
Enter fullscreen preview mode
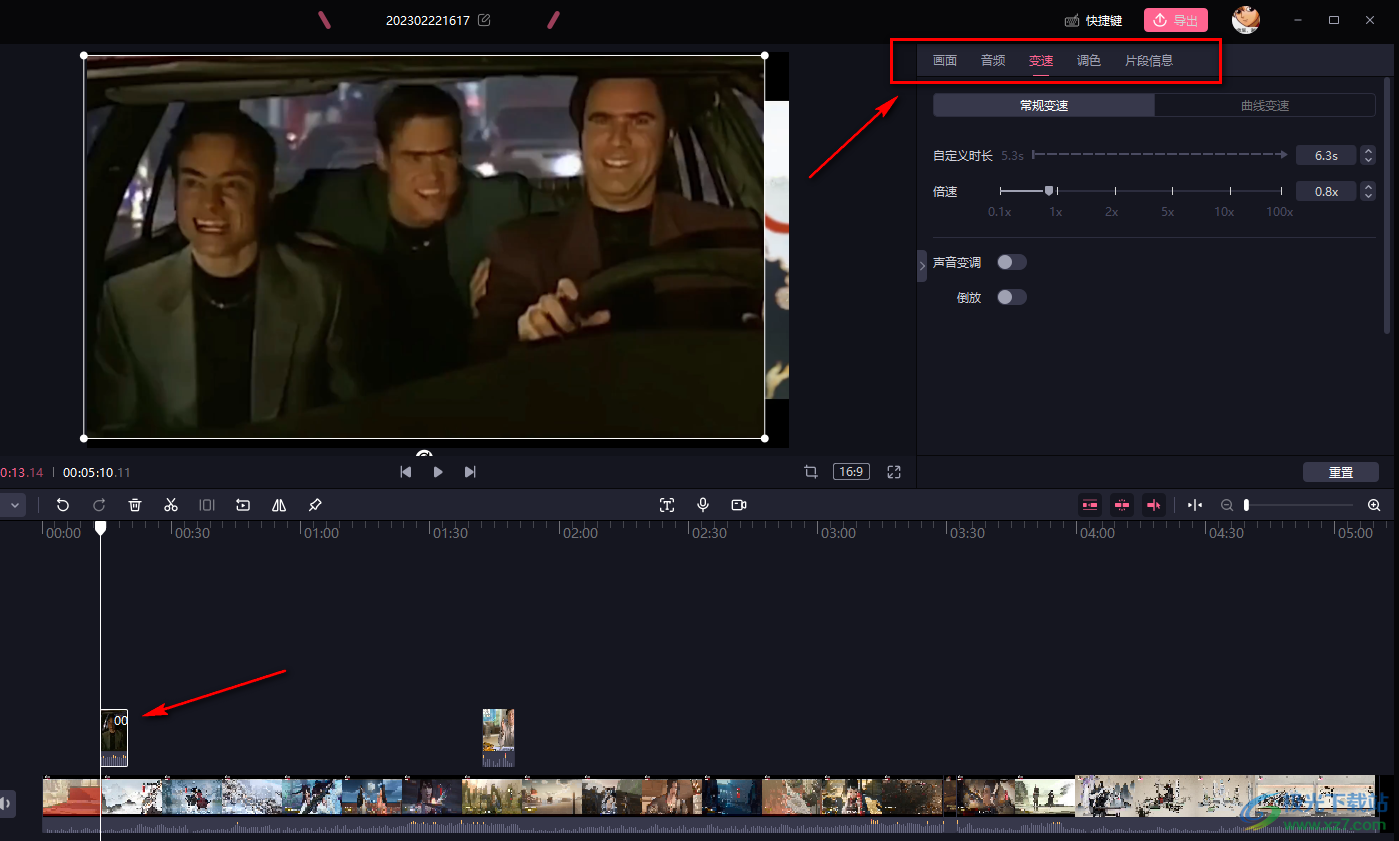894,472
